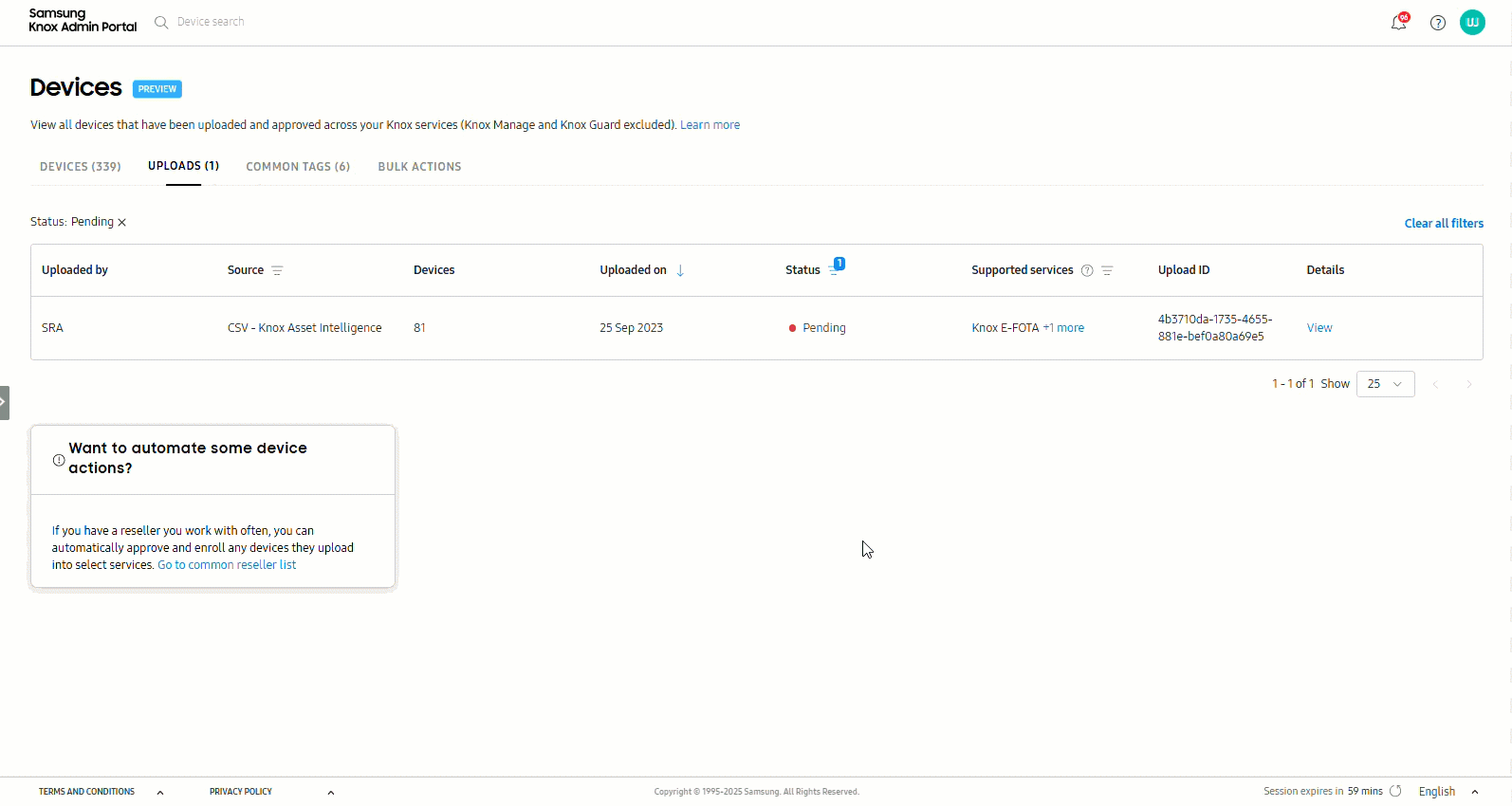This screenshot has height=806, width=1512.
Task: Open the English language selector
Action: pyautogui.click(x=1447, y=792)
